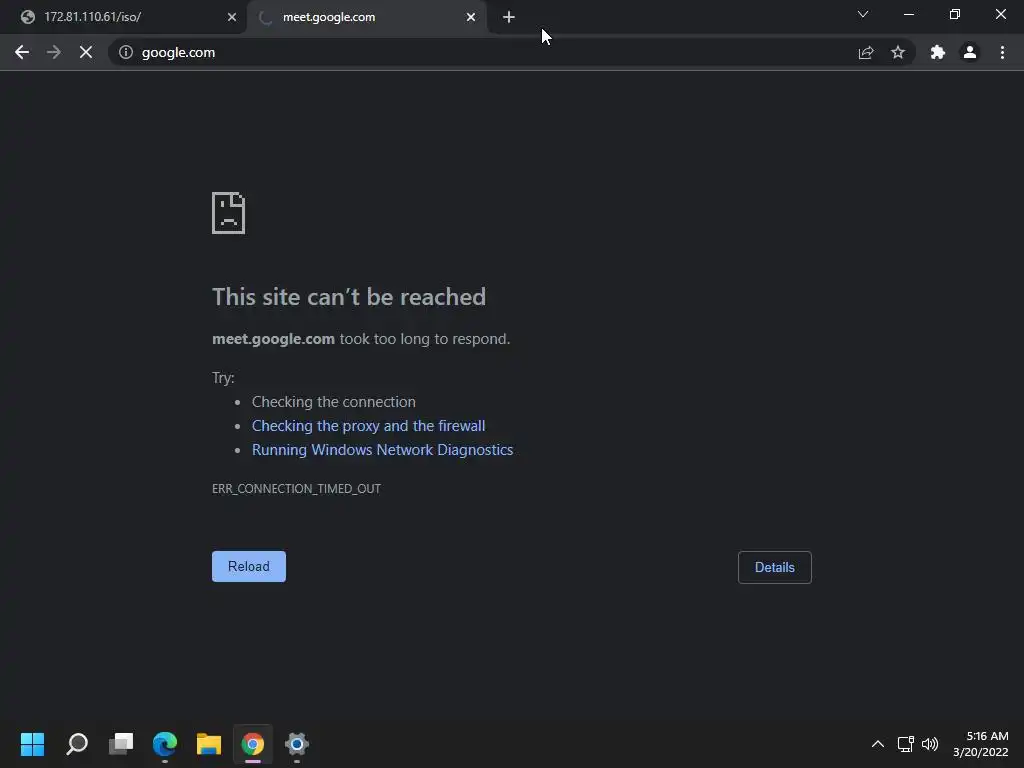
Task: Launch Microsoft Edge from taskbar
Action: [x=165, y=743]
